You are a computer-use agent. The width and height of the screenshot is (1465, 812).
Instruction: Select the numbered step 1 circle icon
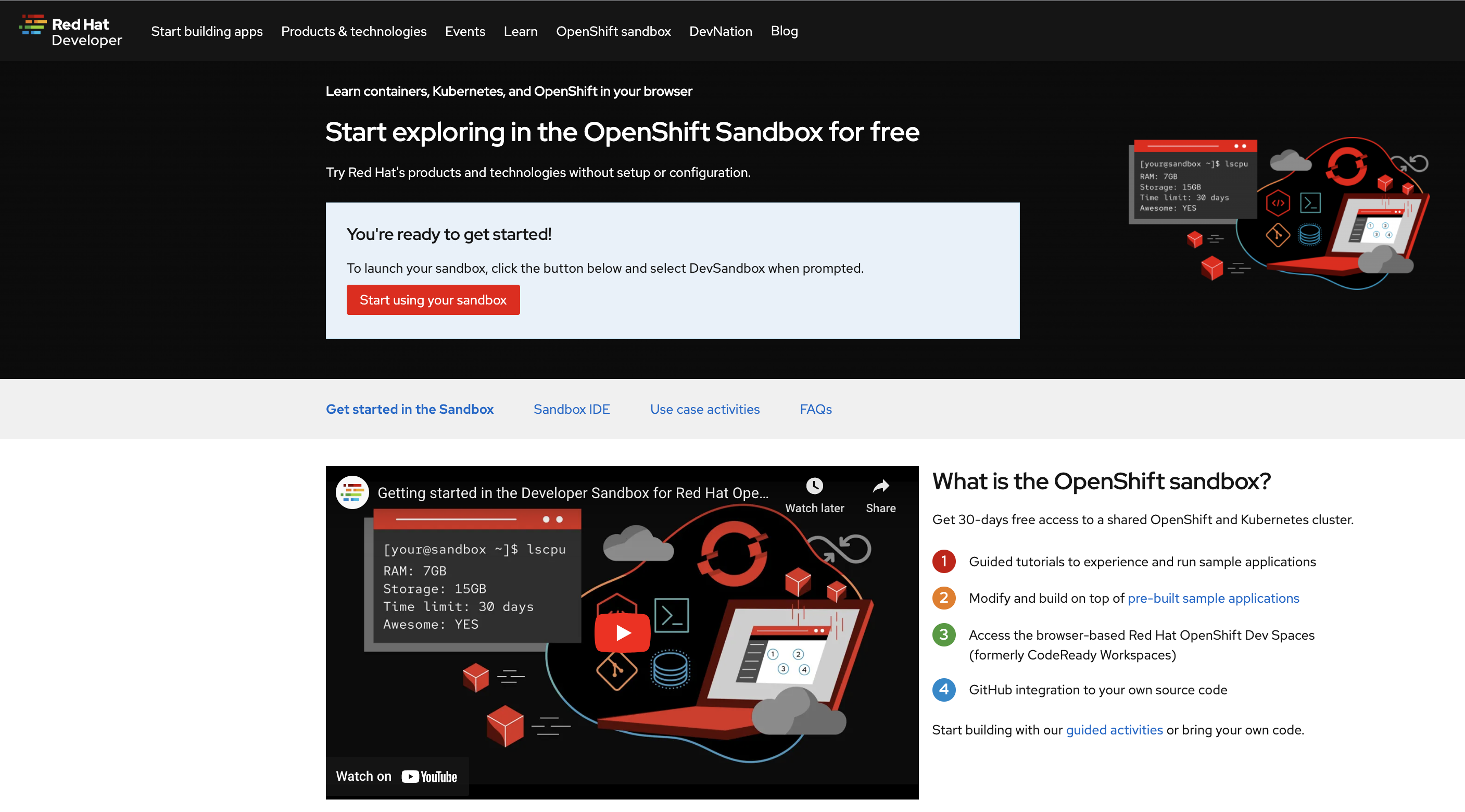[943, 561]
